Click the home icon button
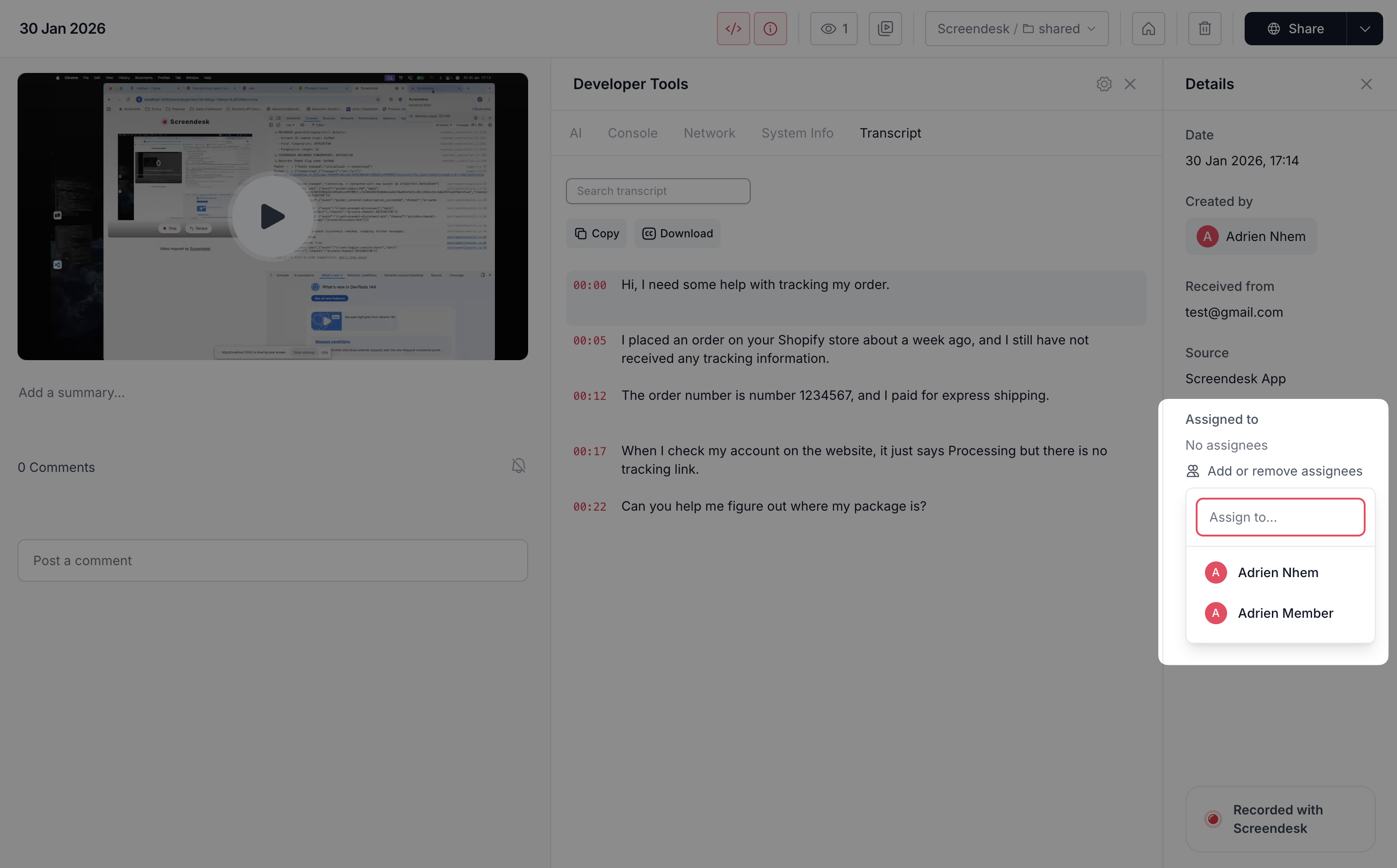The image size is (1397, 868). tap(1148, 29)
